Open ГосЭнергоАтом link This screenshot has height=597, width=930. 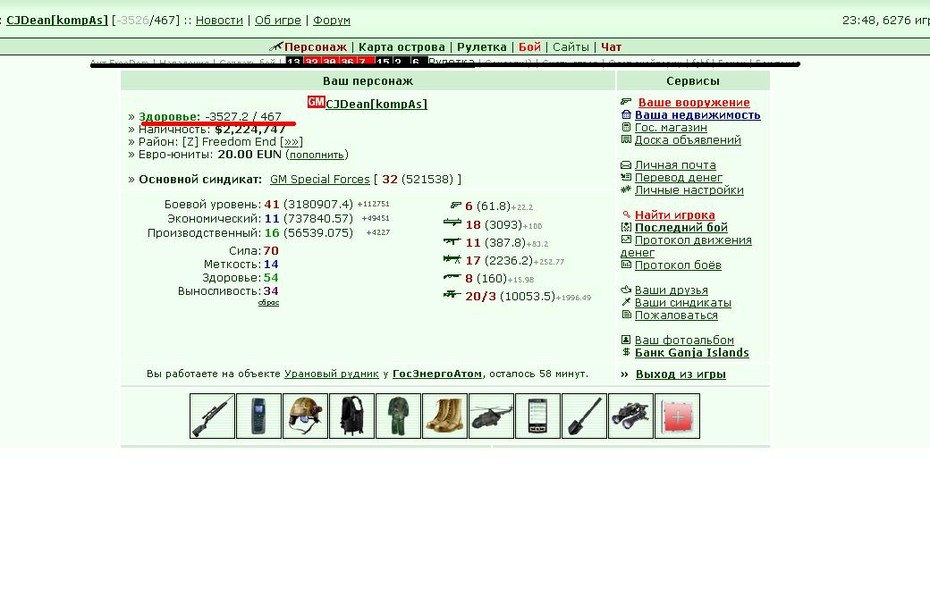coord(437,373)
